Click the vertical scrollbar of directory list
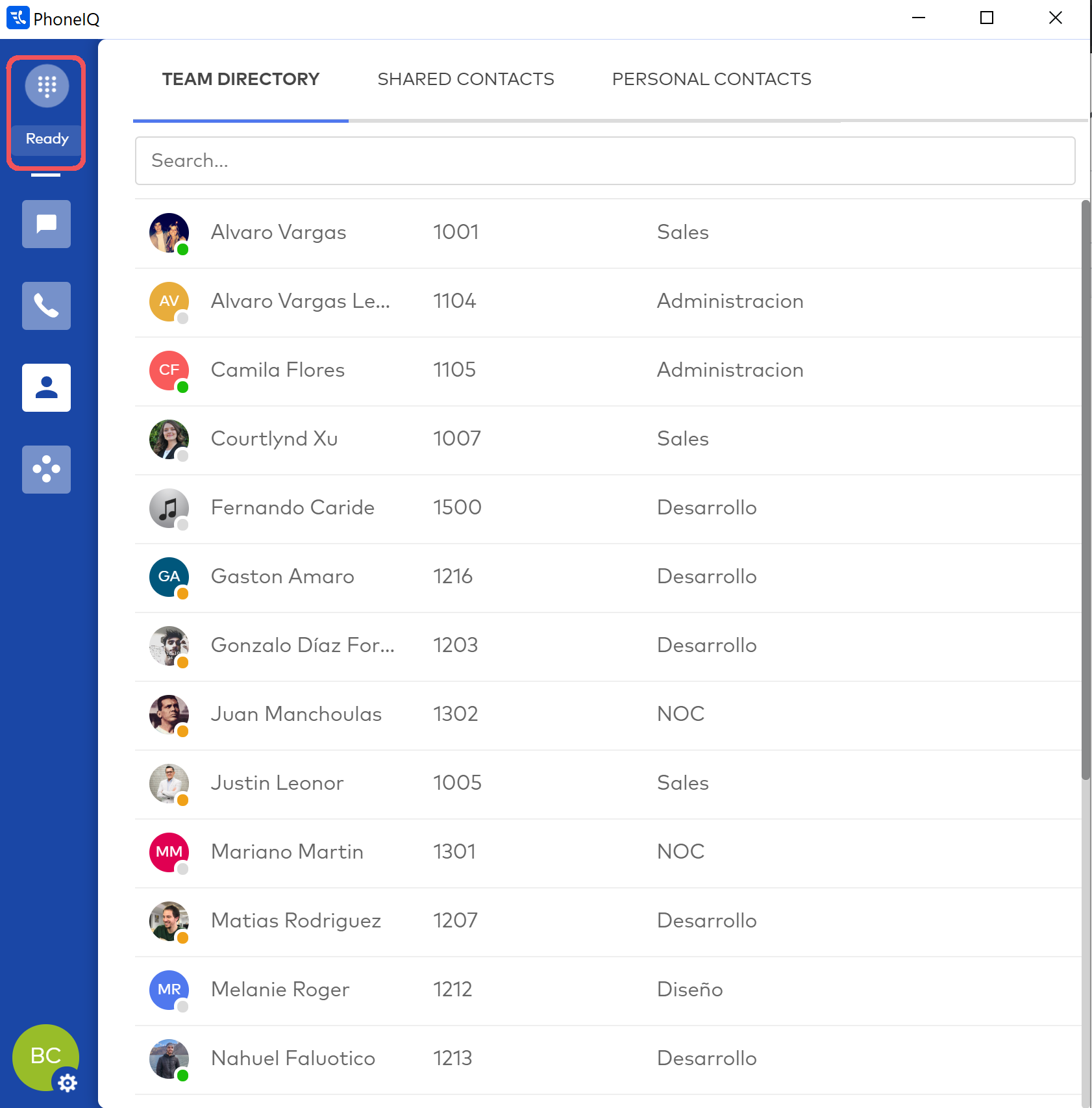Image resolution: width=1092 pixels, height=1108 pixels. pos(1085,487)
